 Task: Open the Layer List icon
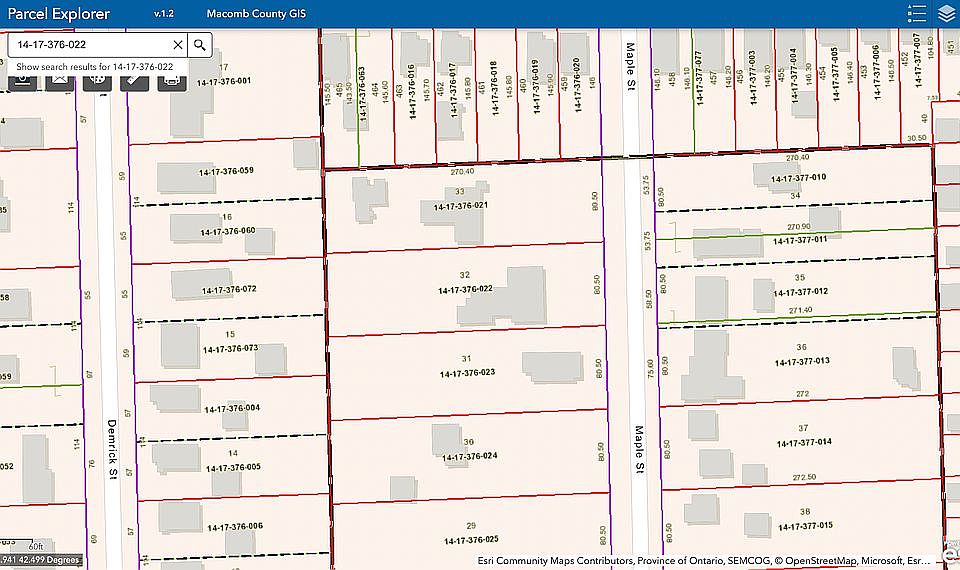tap(947, 13)
